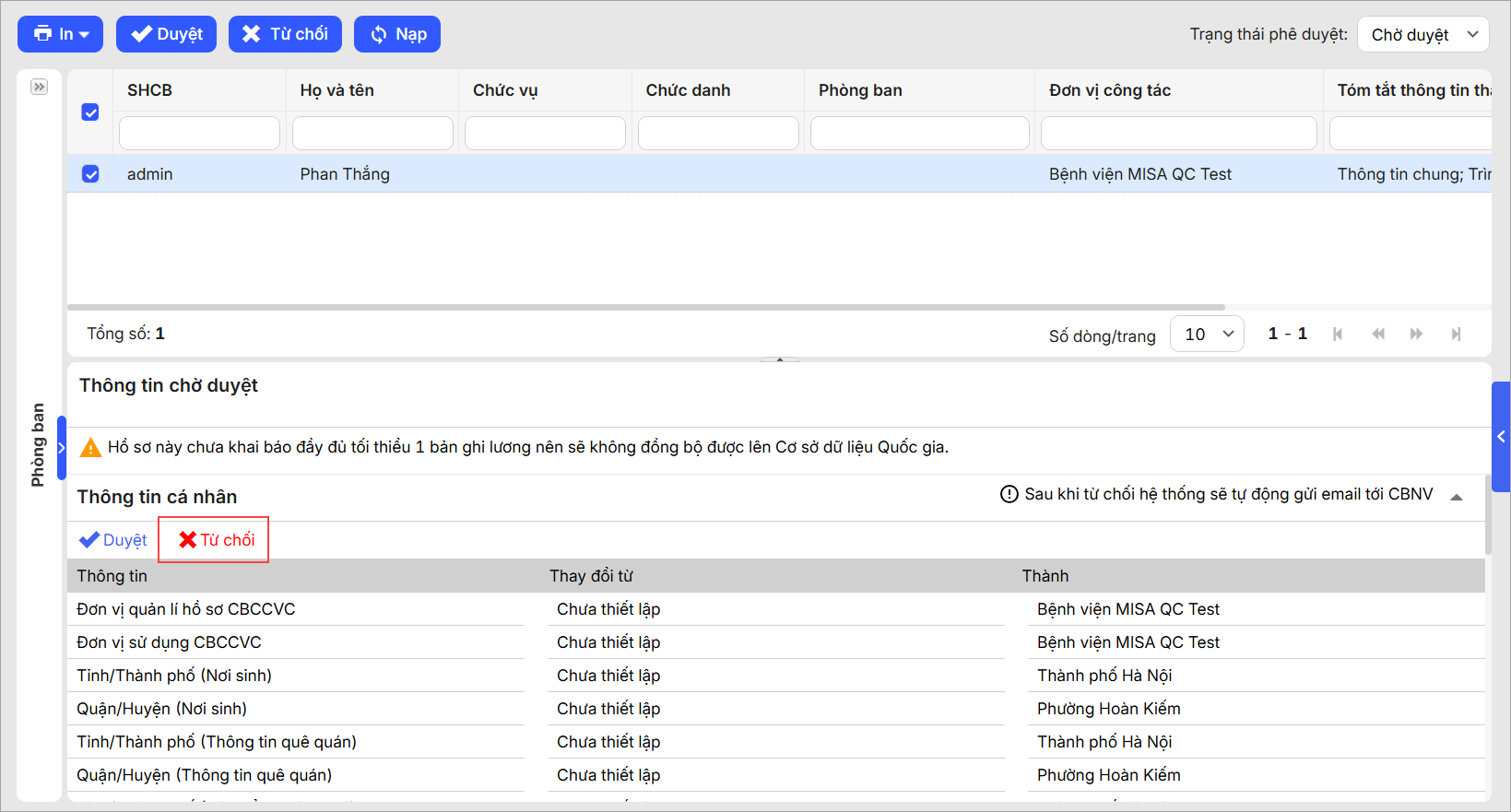This screenshot has height=812, width=1511.
Task: Go to previous page of results
Action: point(1377,335)
